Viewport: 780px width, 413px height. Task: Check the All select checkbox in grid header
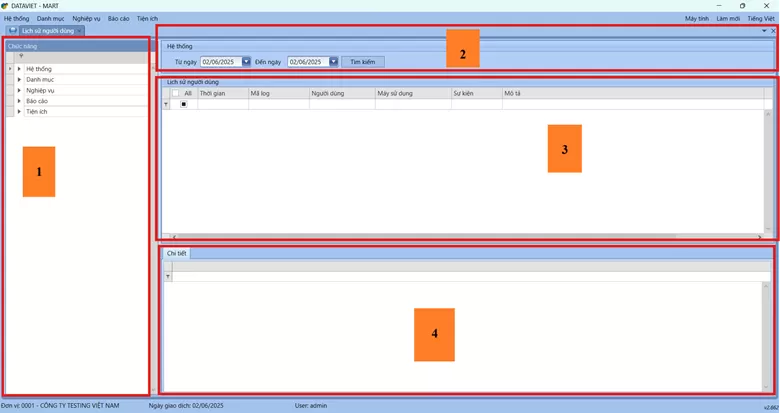point(175,93)
